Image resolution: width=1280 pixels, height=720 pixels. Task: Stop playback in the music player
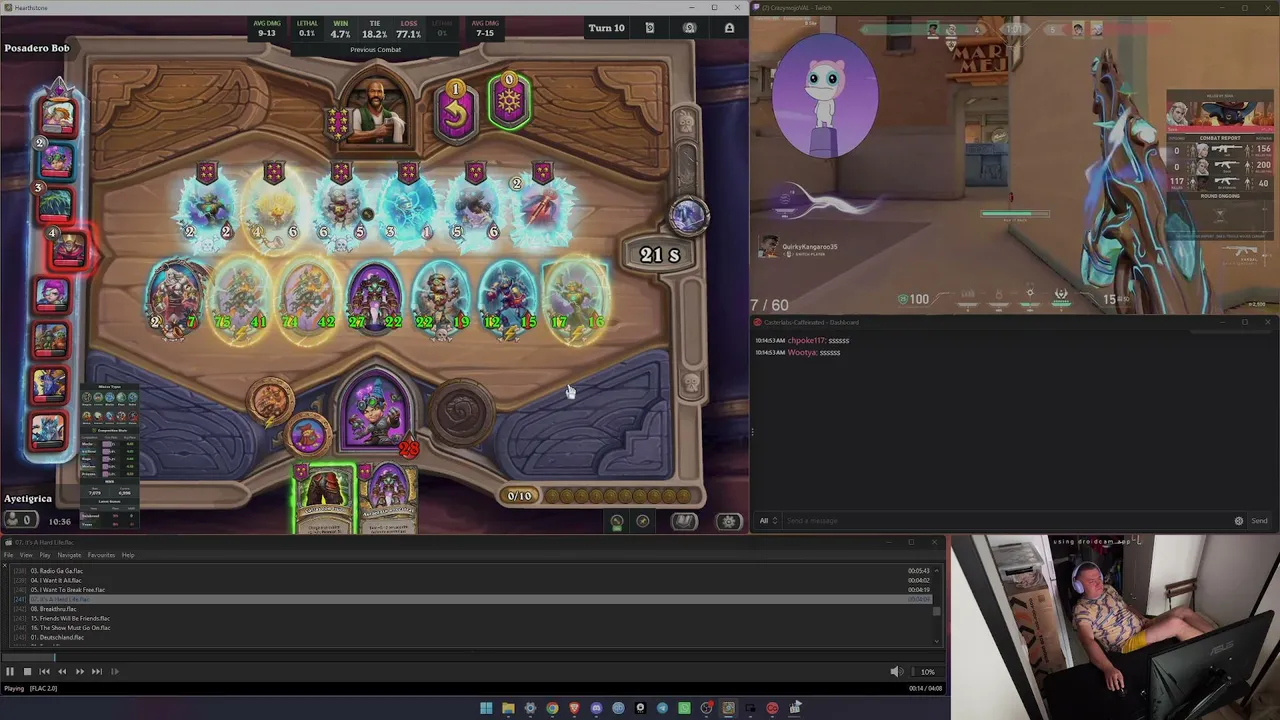[27, 672]
